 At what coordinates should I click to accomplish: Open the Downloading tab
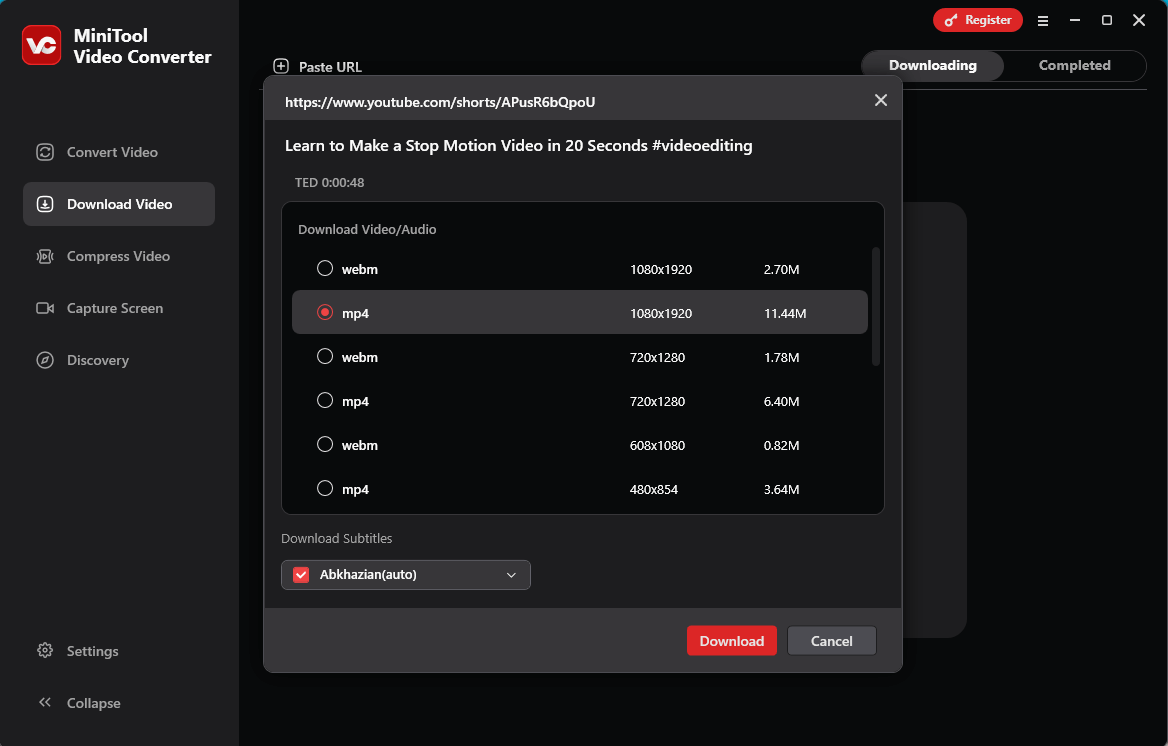(931, 65)
